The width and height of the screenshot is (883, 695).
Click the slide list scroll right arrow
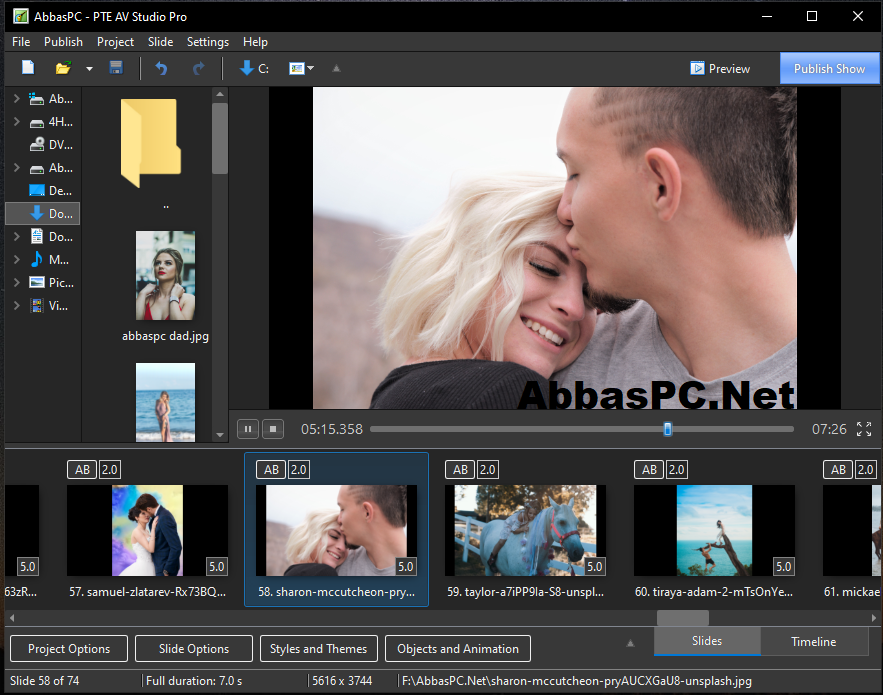[x=873, y=618]
